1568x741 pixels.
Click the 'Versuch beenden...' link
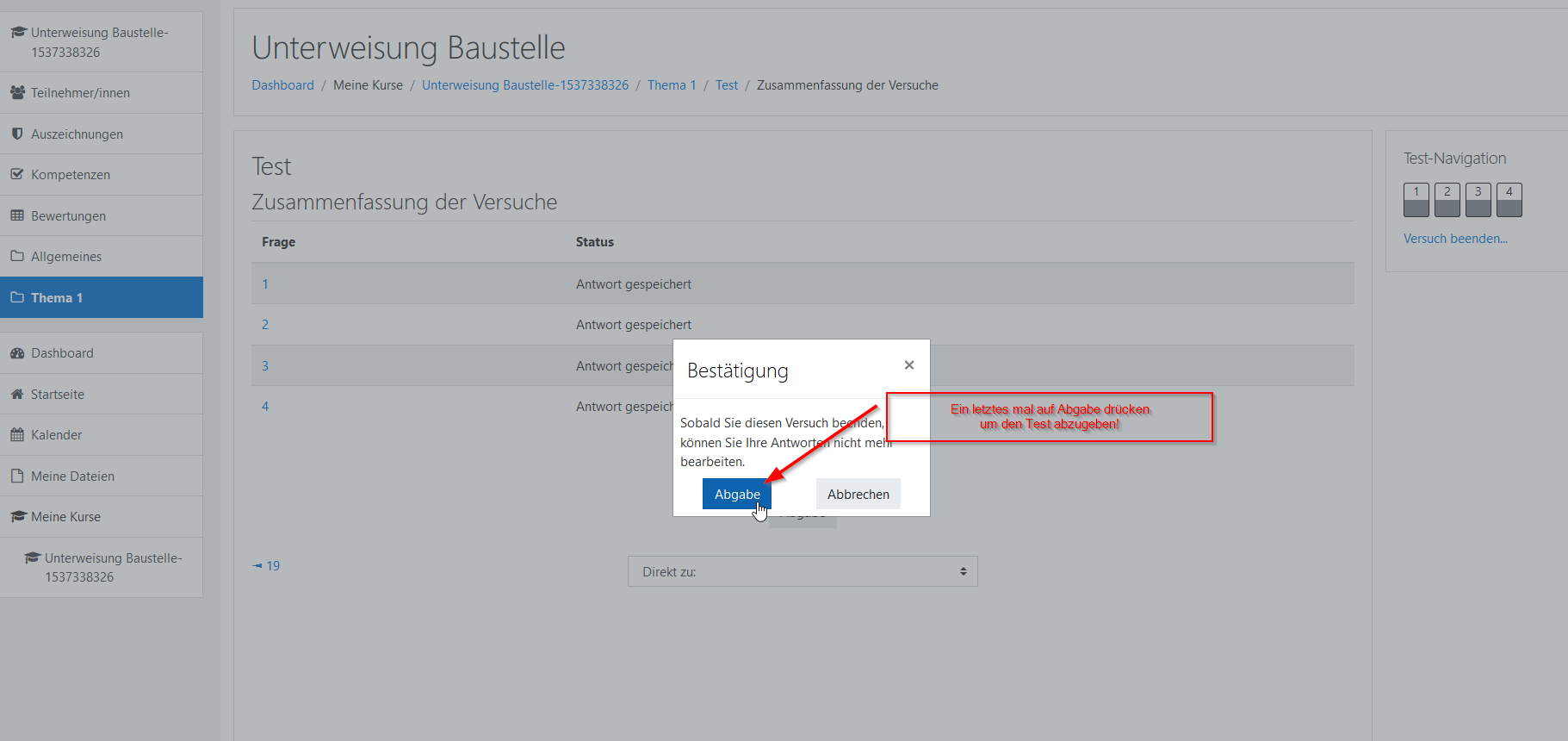(1454, 239)
